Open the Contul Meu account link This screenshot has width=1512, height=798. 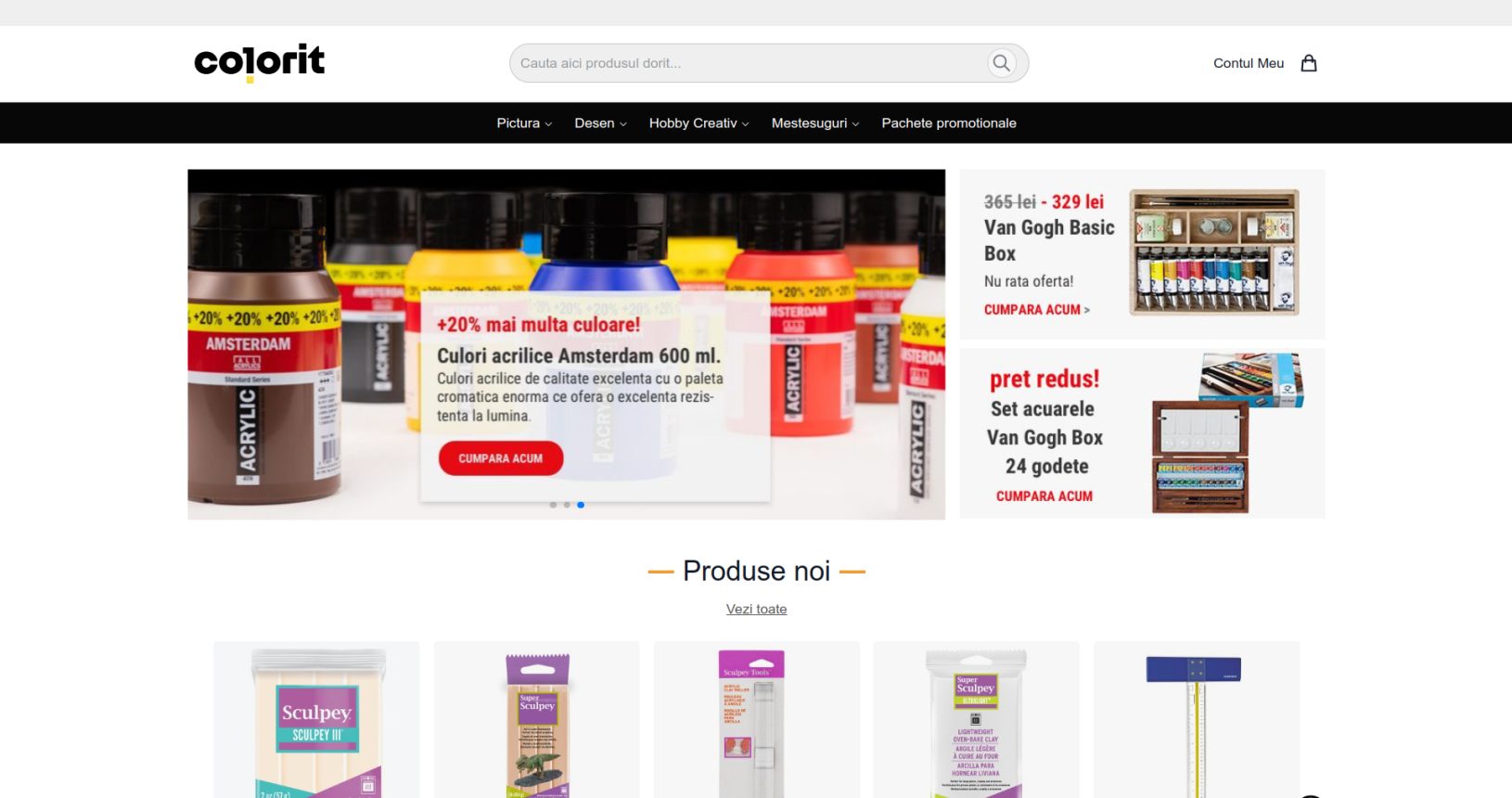pos(1249,63)
